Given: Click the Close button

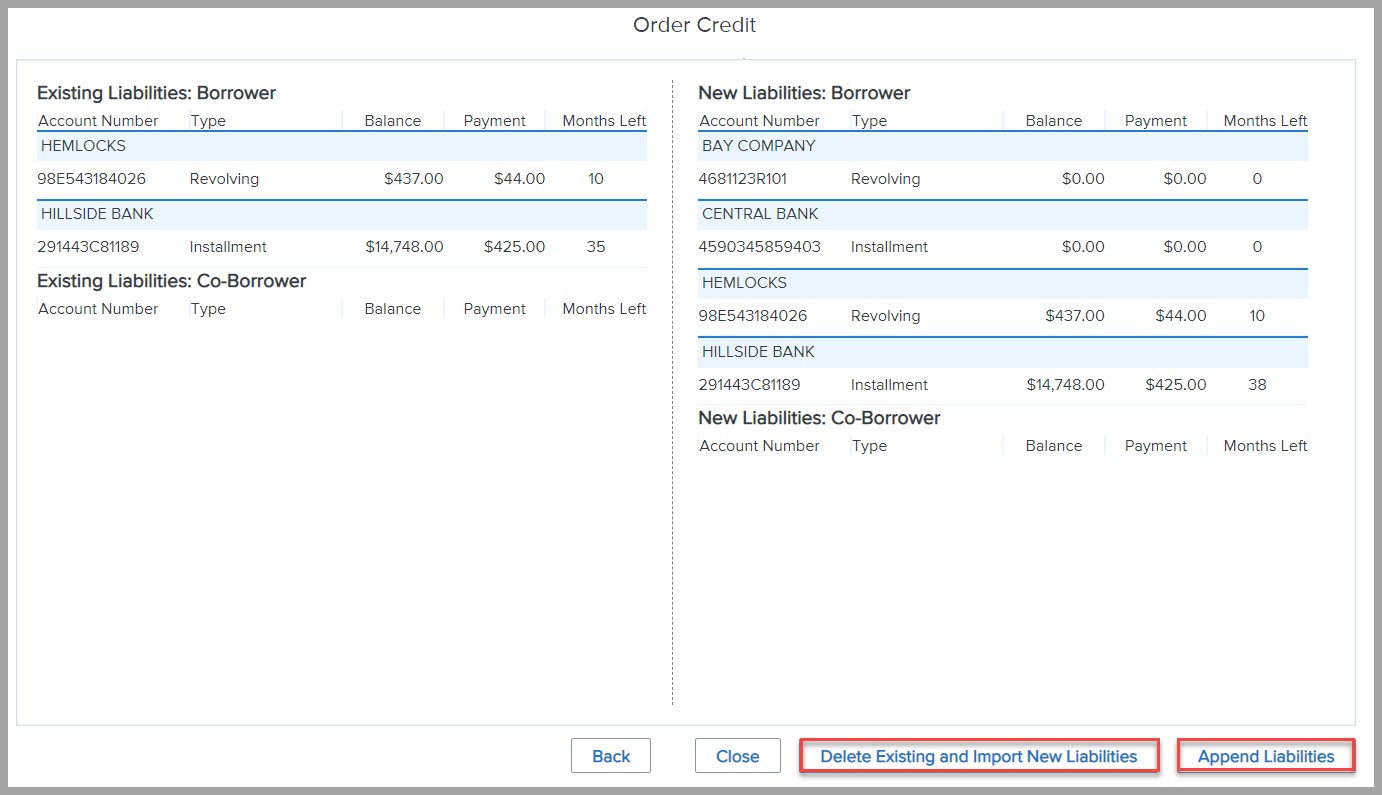Looking at the screenshot, I should tap(738, 756).
